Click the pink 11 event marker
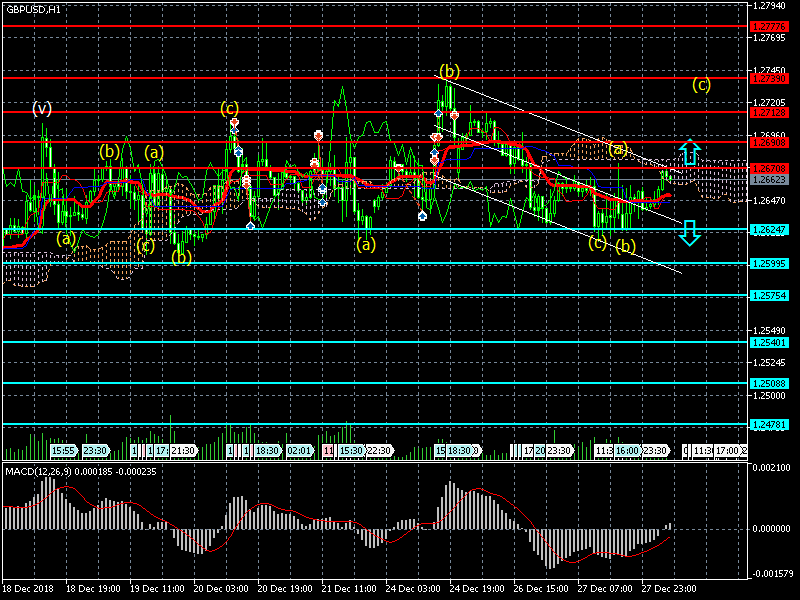The image size is (800, 600). pyautogui.click(x=328, y=451)
